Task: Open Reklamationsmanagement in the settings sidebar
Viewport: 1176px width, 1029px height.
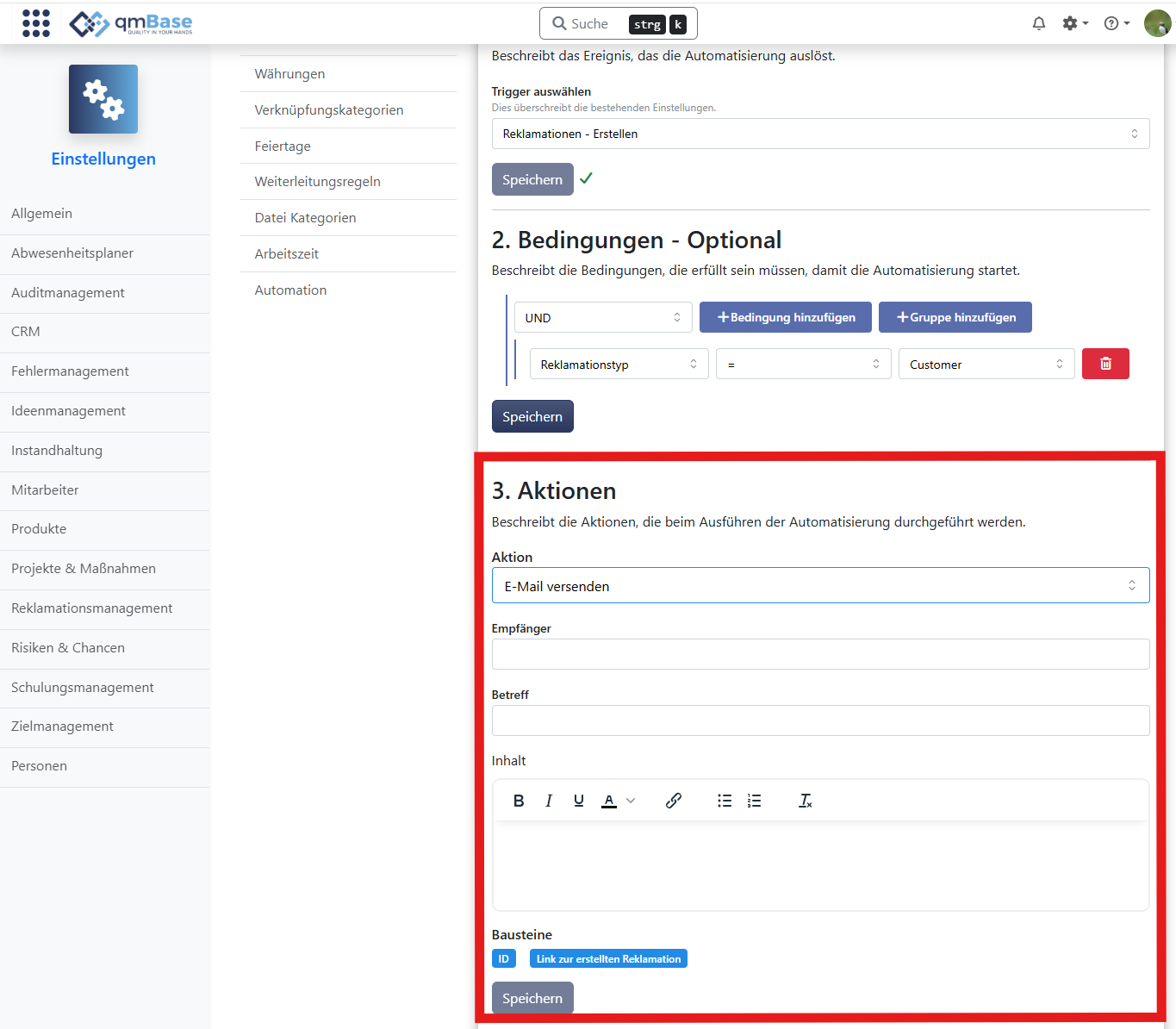Action: [x=92, y=608]
